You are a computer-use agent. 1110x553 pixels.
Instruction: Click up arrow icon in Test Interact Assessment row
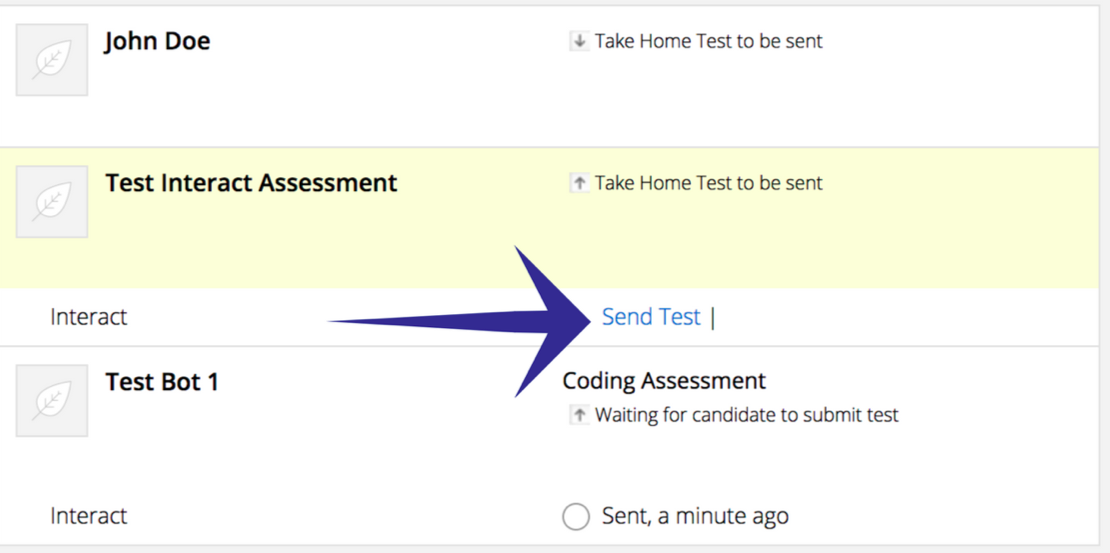click(579, 183)
